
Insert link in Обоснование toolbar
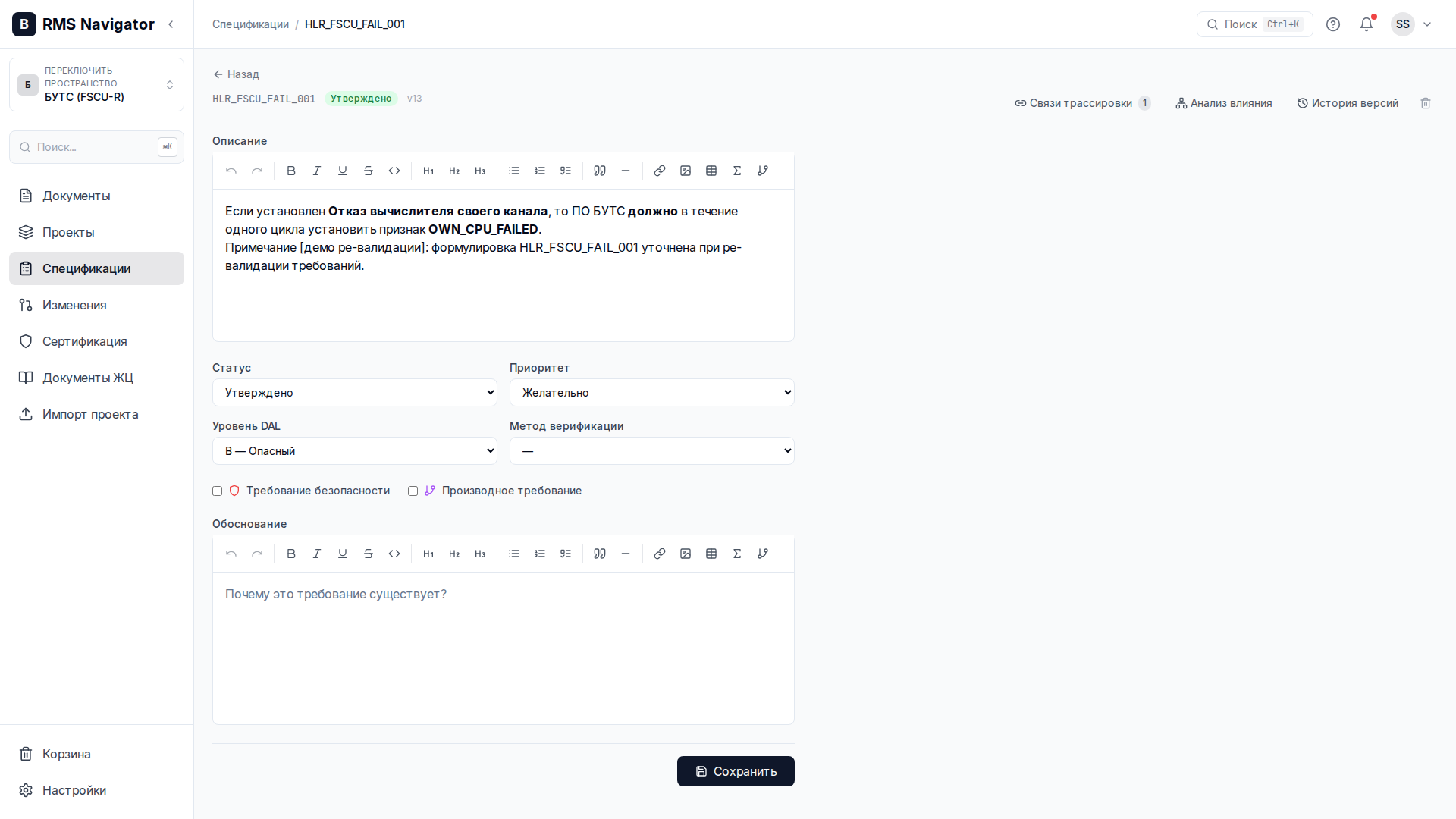[x=660, y=554]
